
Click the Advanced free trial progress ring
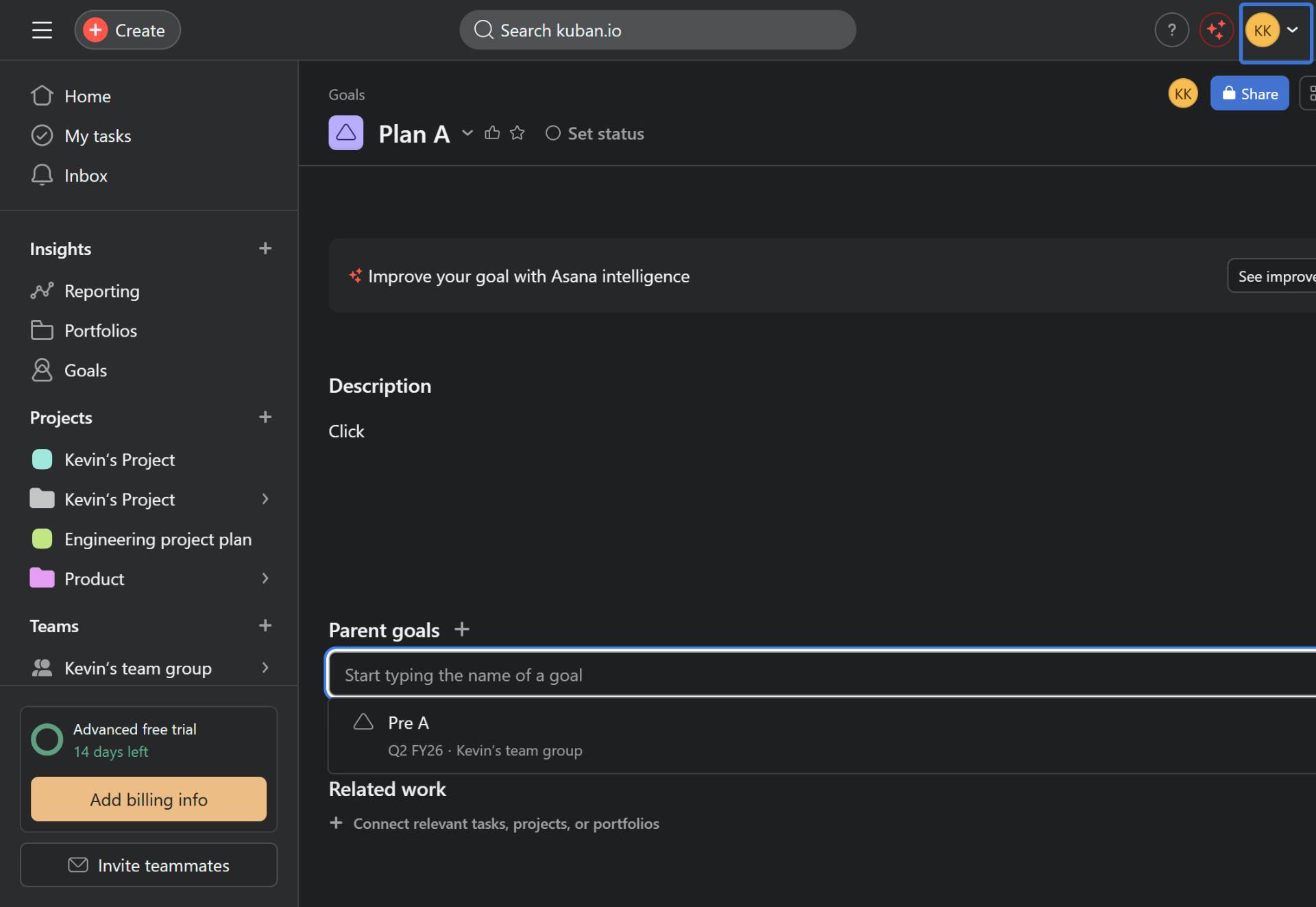pyautogui.click(x=47, y=740)
